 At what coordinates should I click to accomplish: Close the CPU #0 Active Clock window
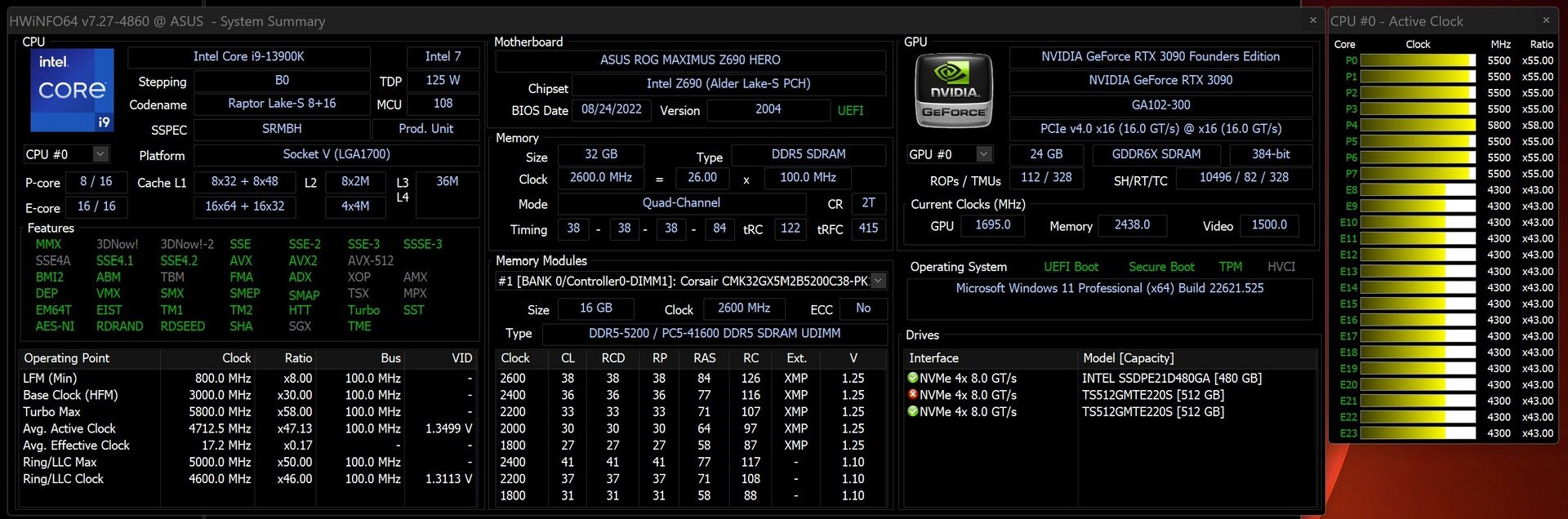1546,20
